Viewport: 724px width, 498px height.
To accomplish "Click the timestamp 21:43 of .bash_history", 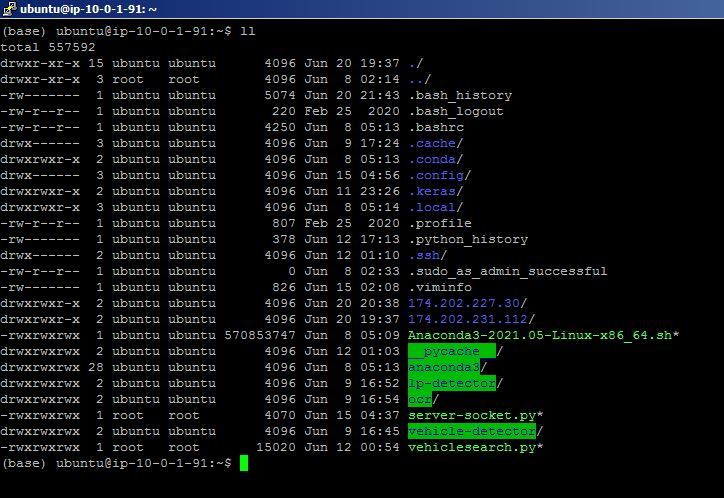I will [x=380, y=95].
